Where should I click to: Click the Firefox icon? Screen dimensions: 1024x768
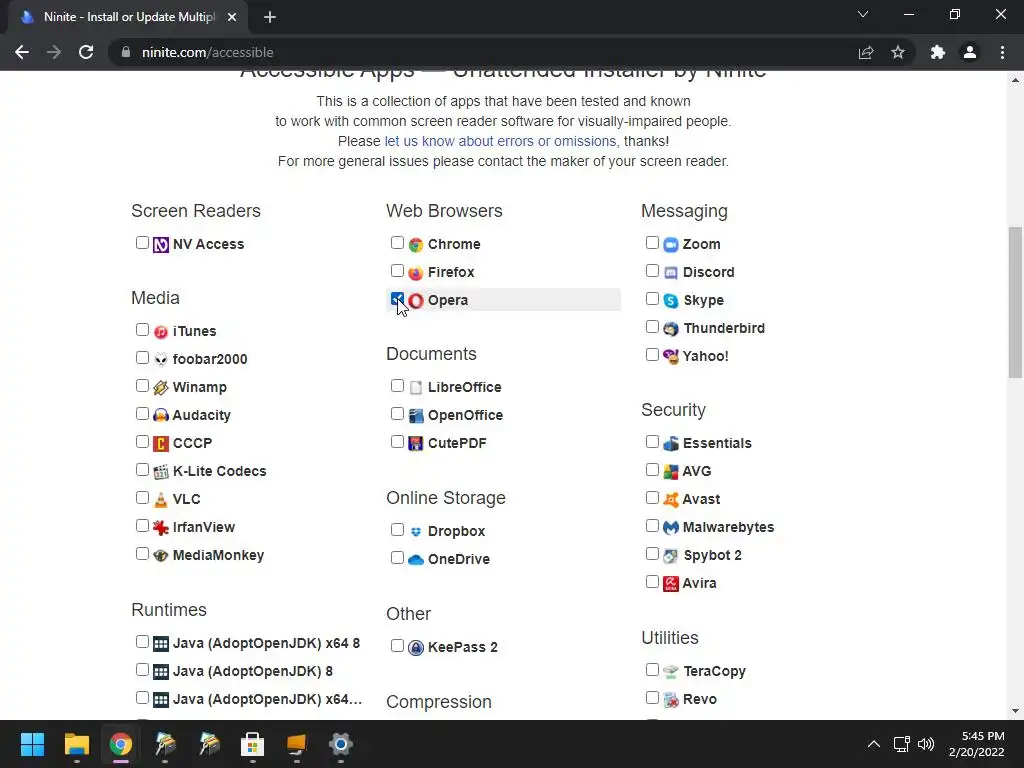(416, 273)
